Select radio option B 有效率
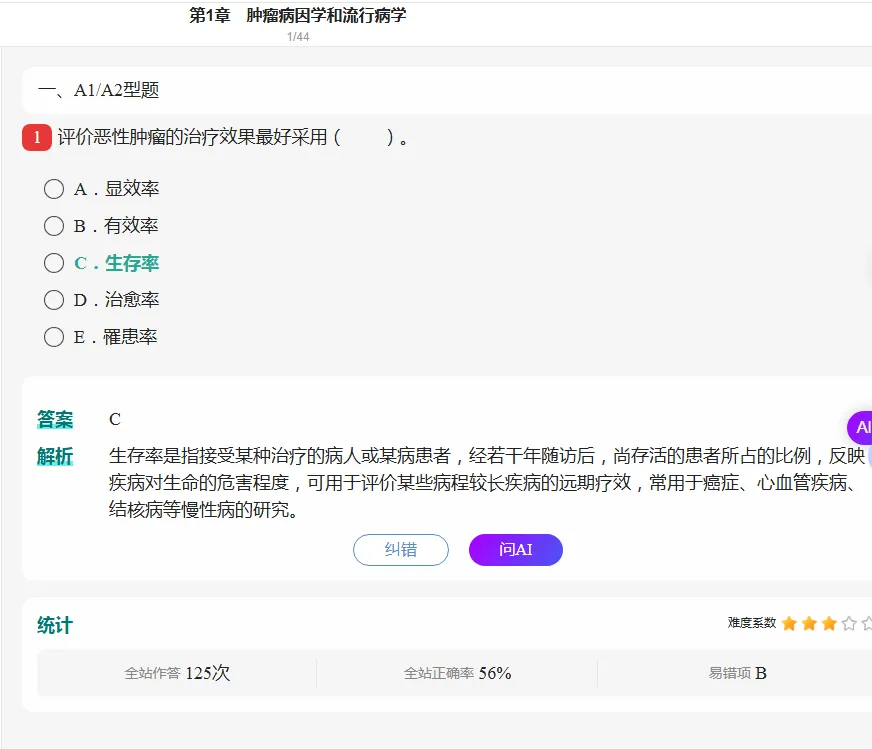 pos(54,226)
